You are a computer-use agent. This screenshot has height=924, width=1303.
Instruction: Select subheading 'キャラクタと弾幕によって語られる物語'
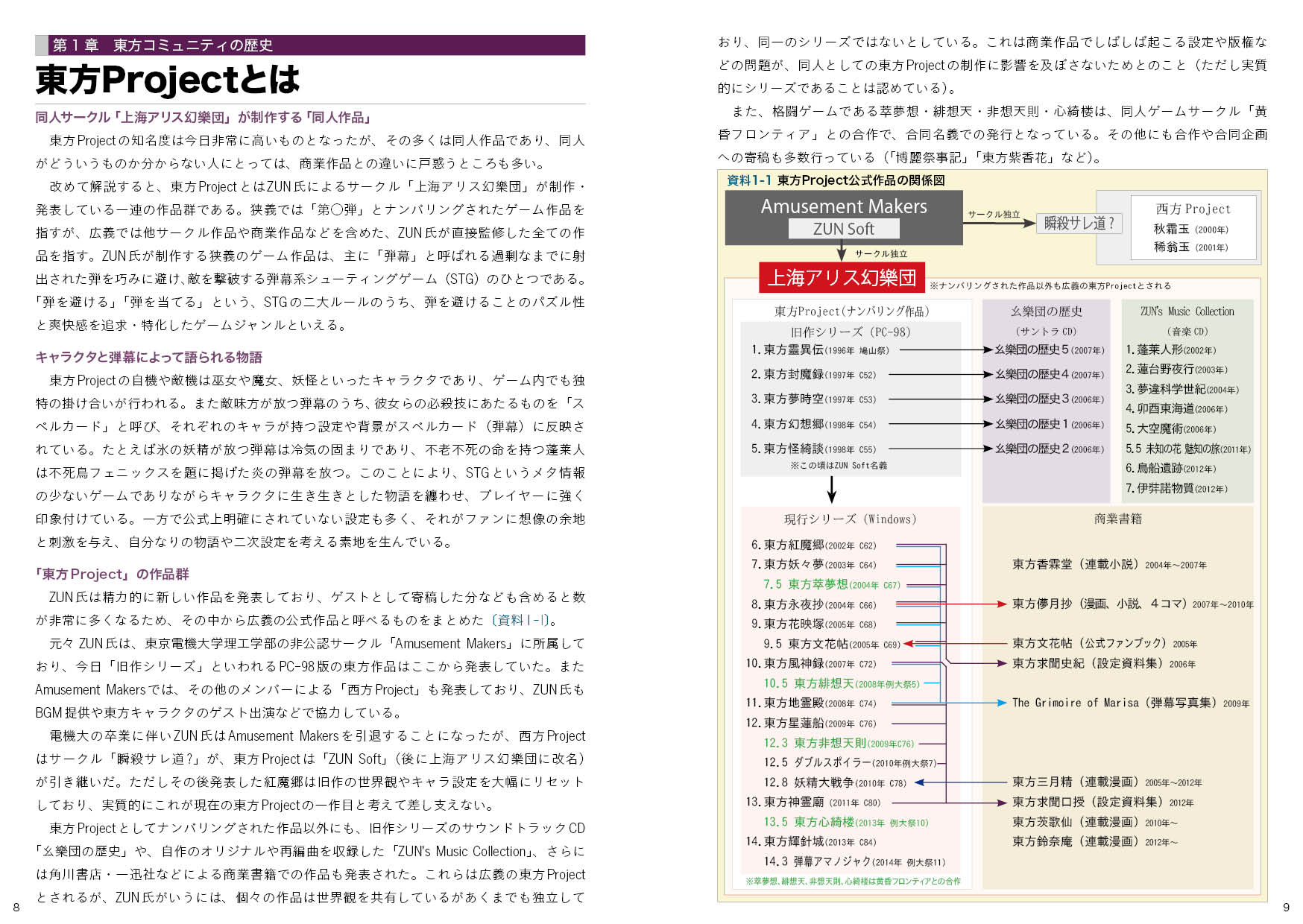149,357
